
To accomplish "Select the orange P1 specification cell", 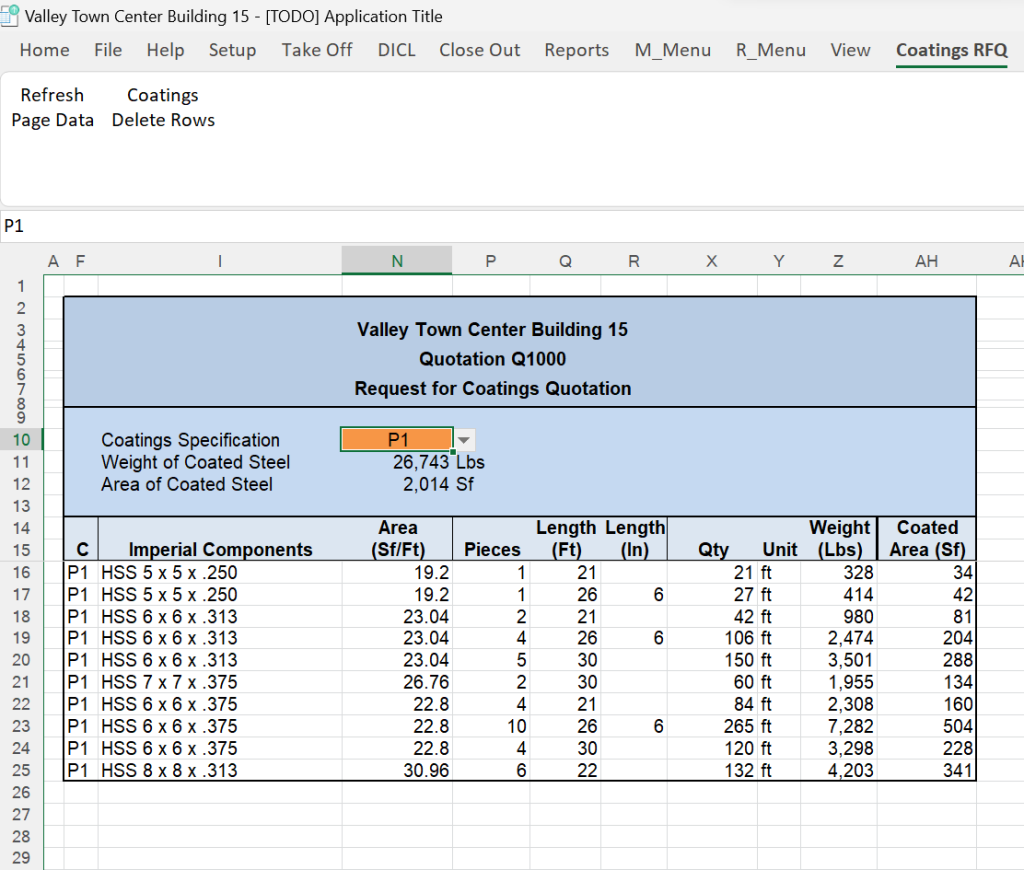I will [x=396, y=440].
